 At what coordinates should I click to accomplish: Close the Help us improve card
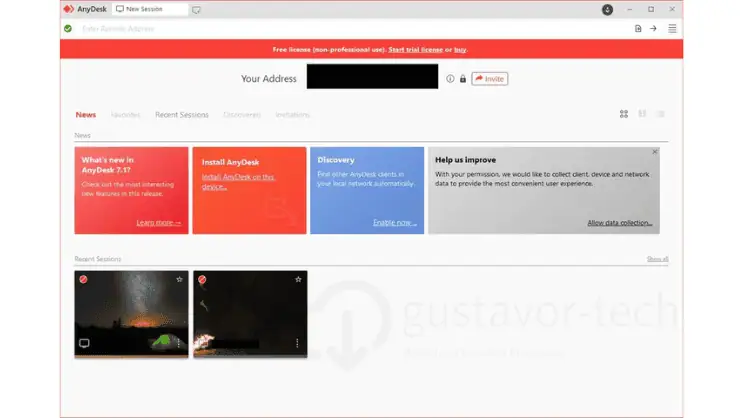(654, 152)
